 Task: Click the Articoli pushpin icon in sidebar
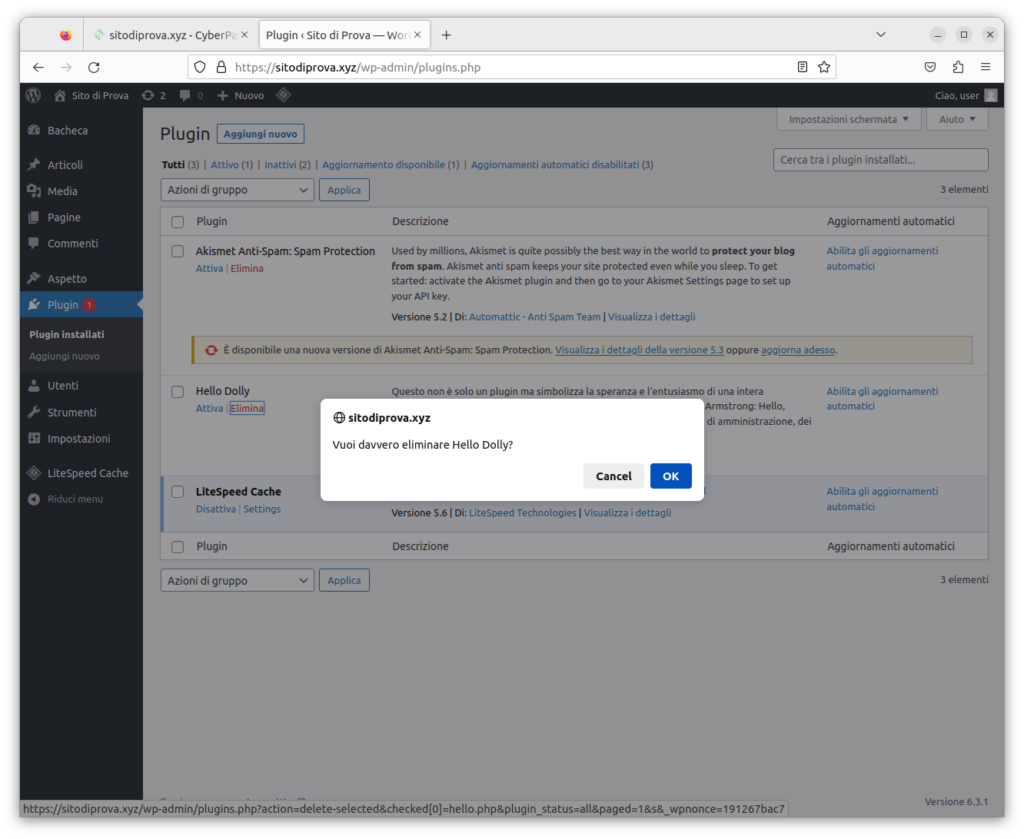click(34, 165)
